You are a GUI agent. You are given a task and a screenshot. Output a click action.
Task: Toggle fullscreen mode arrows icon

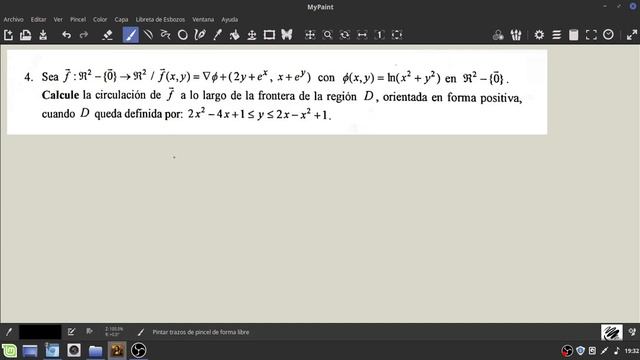631,35
